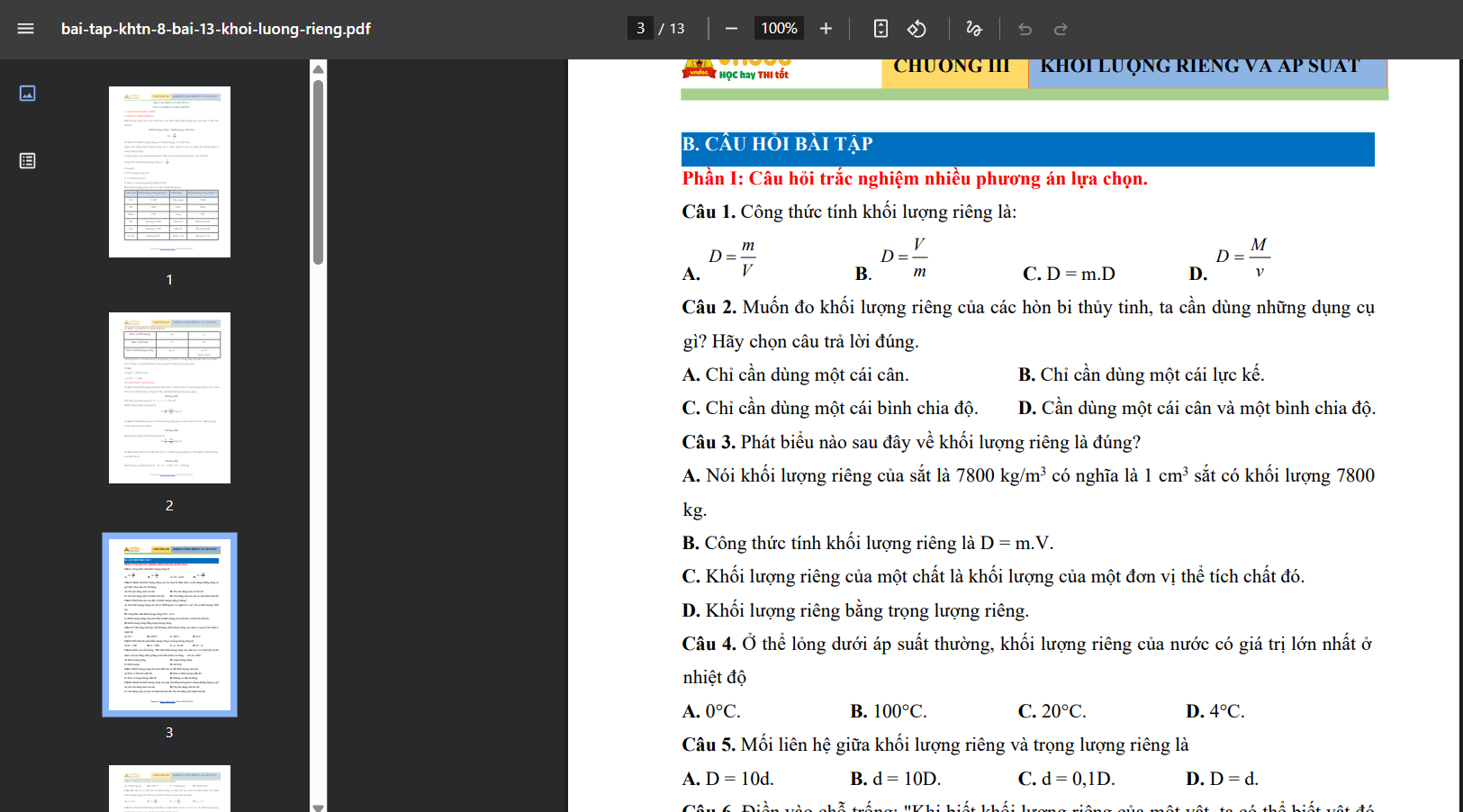This screenshot has height=812, width=1463.
Task: Click the redo arrow icon
Action: pos(1061,29)
